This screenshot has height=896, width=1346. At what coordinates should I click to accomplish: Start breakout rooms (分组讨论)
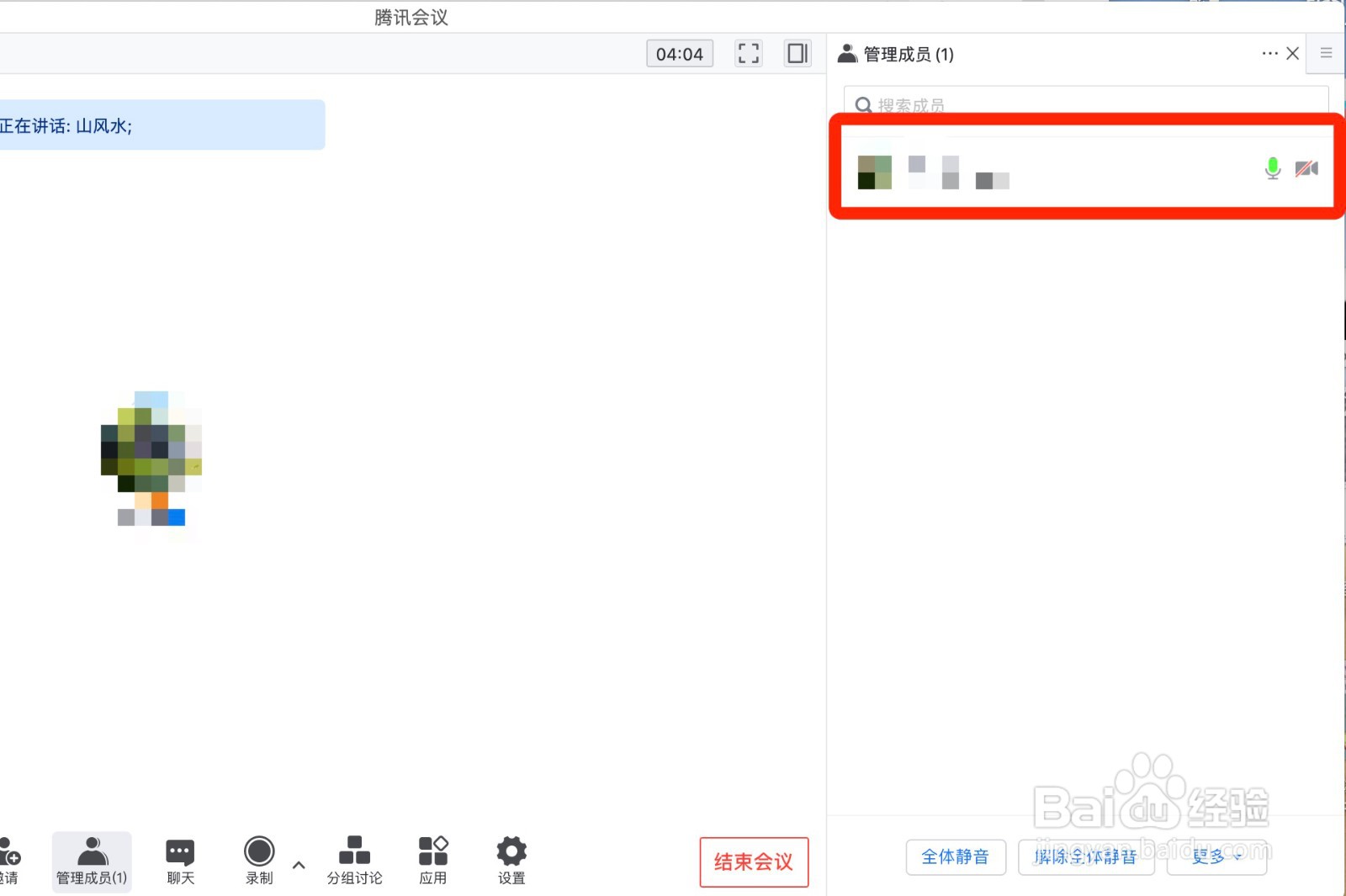tap(354, 860)
